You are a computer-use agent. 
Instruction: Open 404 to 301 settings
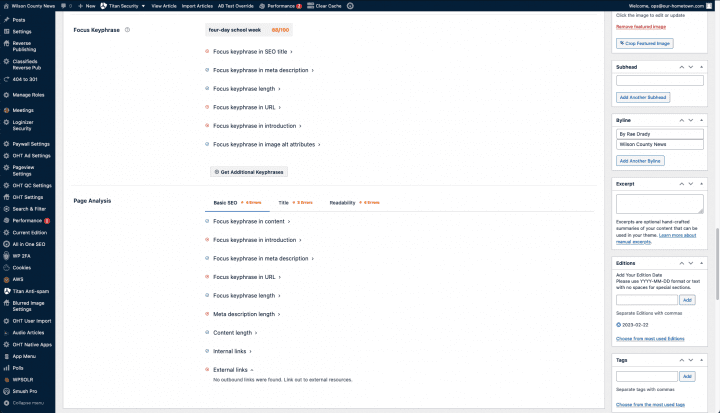pyautogui.click(x=25, y=79)
